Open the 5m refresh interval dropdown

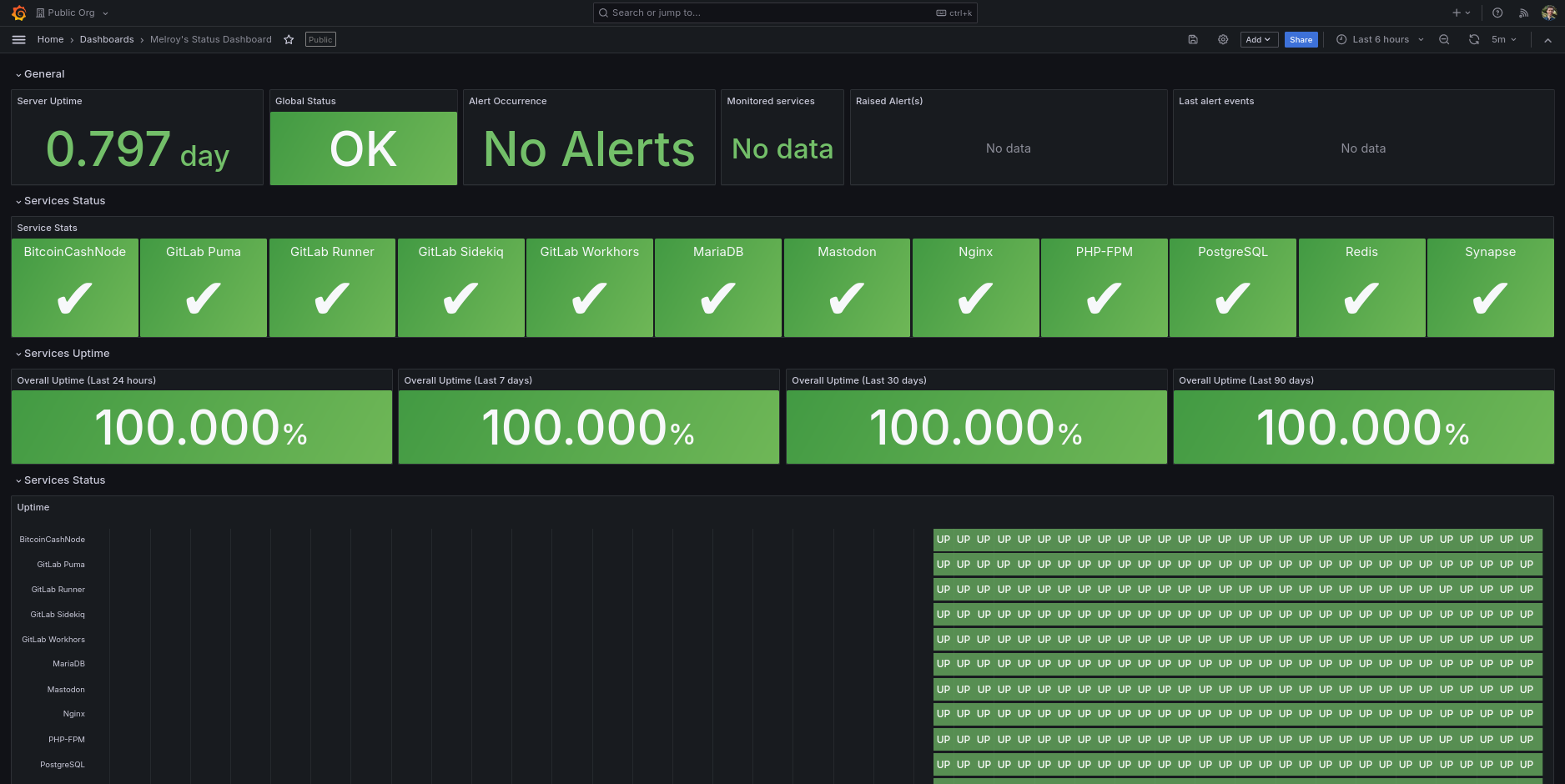[x=1504, y=39]
